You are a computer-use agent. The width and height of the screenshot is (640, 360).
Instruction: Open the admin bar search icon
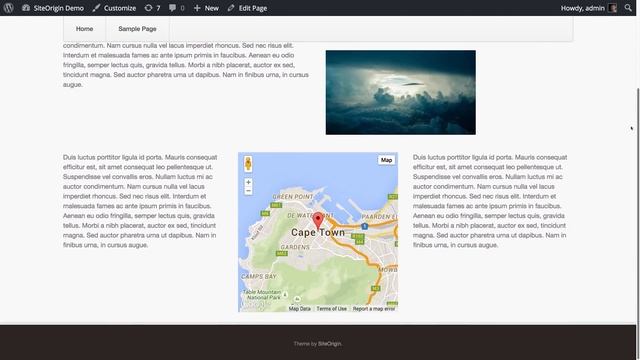628,8
